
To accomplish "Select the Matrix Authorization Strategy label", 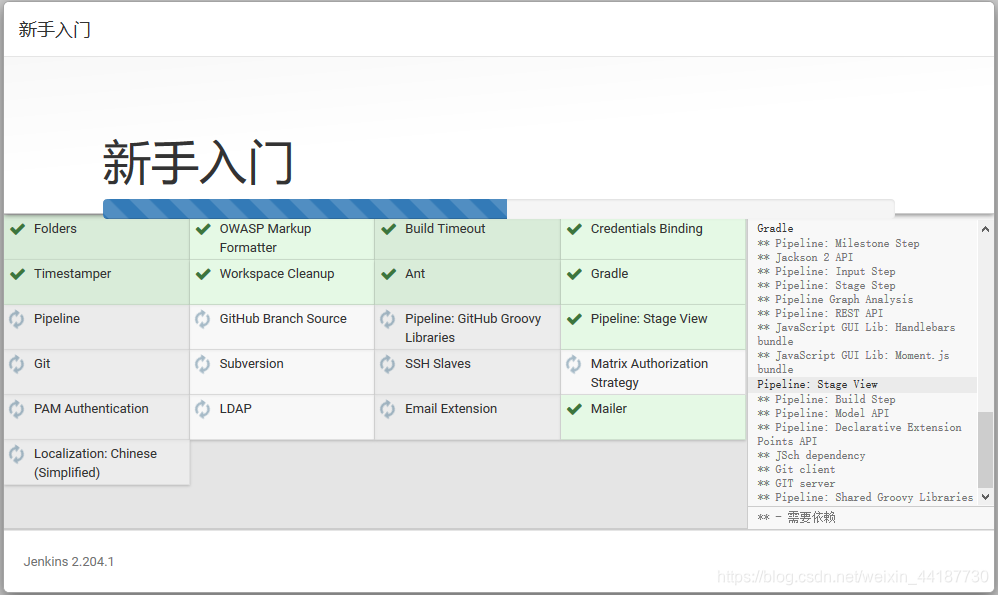I will point(649,373).
